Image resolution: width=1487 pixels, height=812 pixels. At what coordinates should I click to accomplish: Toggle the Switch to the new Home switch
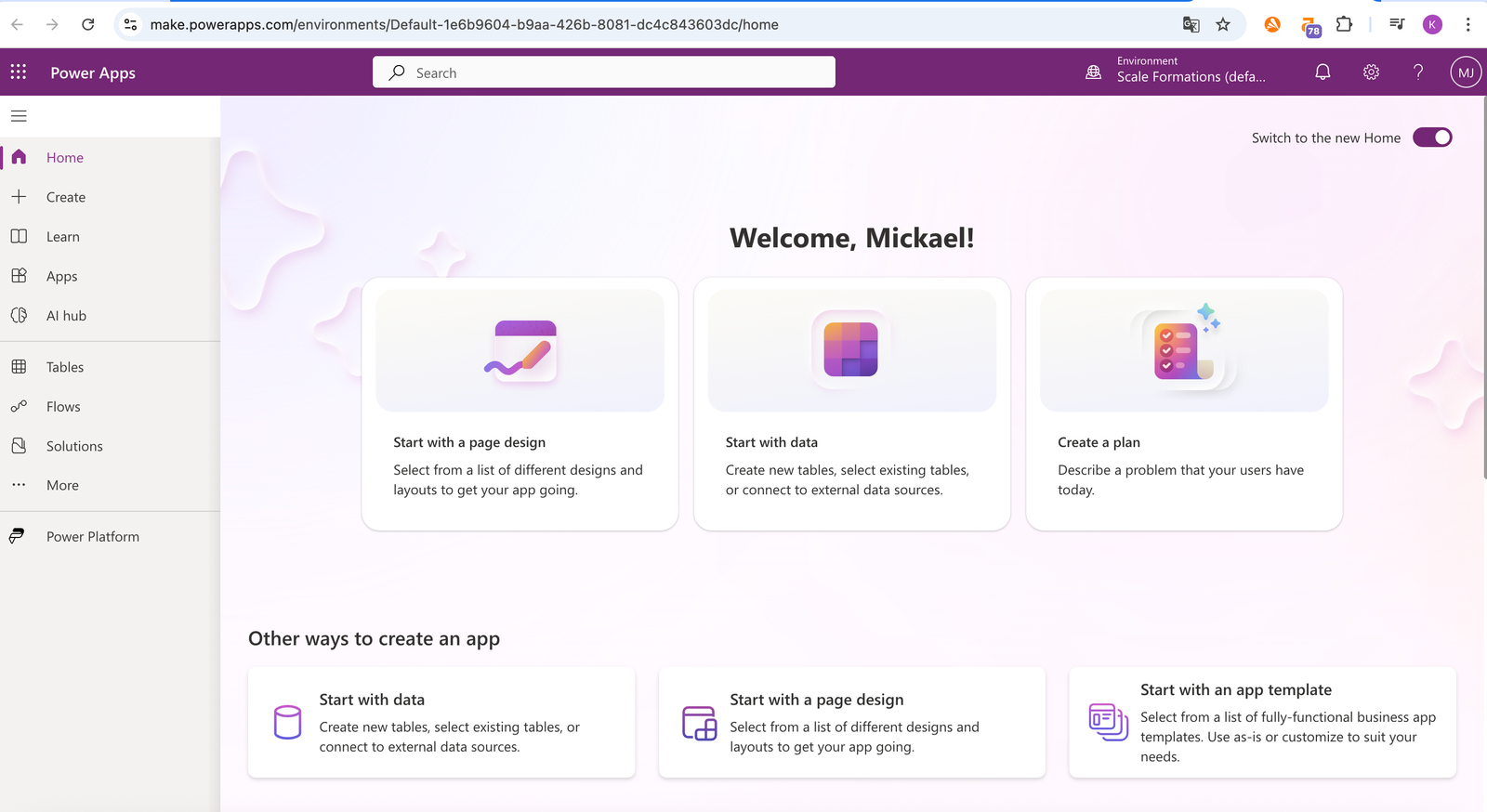tap(1432, 138)
